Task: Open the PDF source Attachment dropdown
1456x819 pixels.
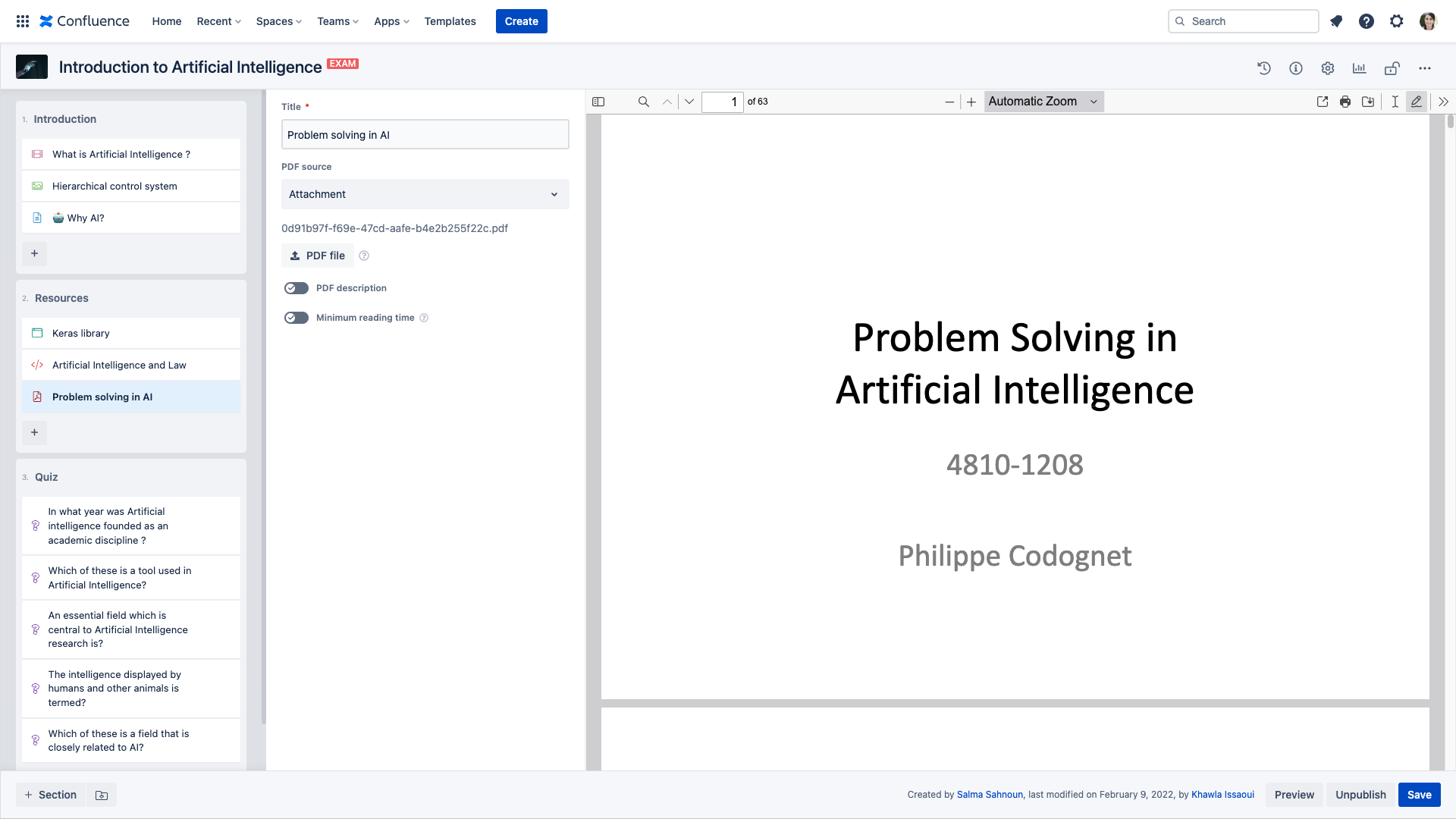Action: click(425, 194)
